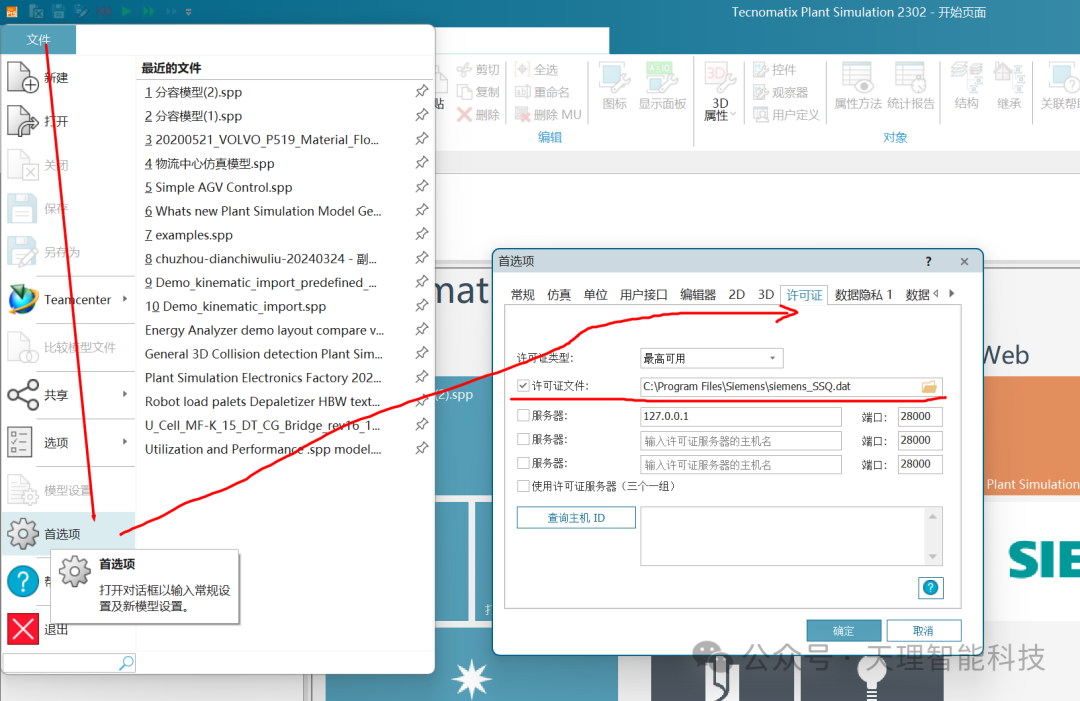Click the license file path field

[x=780, y=387]
